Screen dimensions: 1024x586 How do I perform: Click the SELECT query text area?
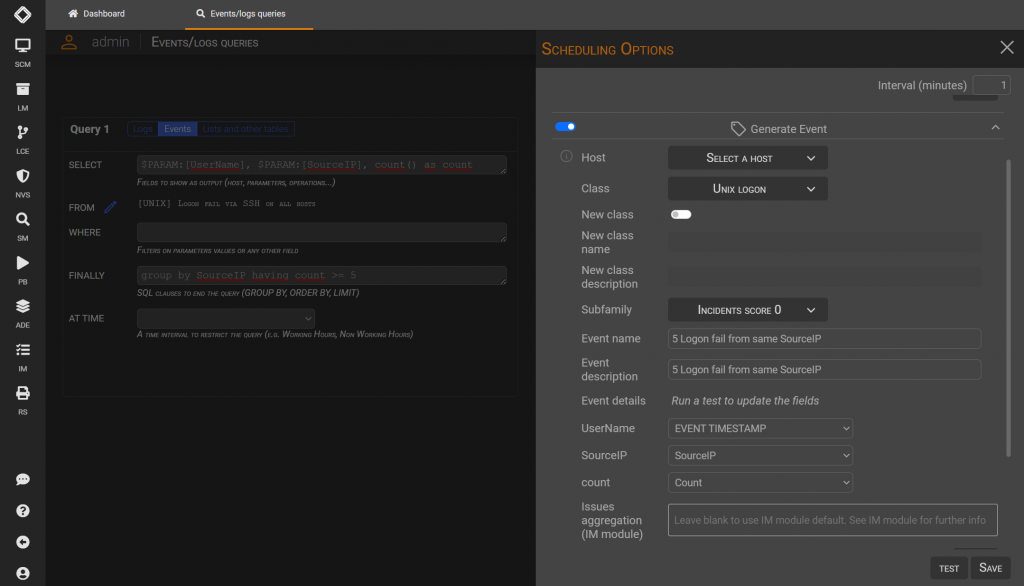tap(321, 165)
